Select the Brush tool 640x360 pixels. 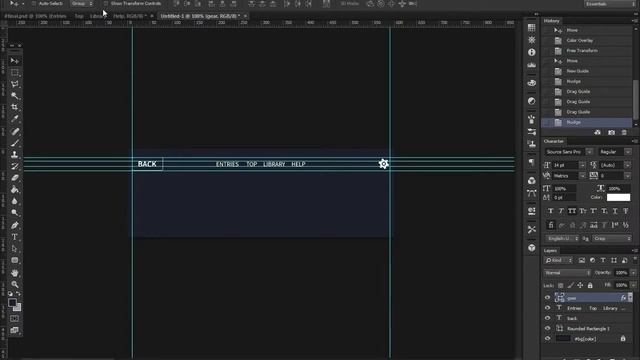coord(15,143)
